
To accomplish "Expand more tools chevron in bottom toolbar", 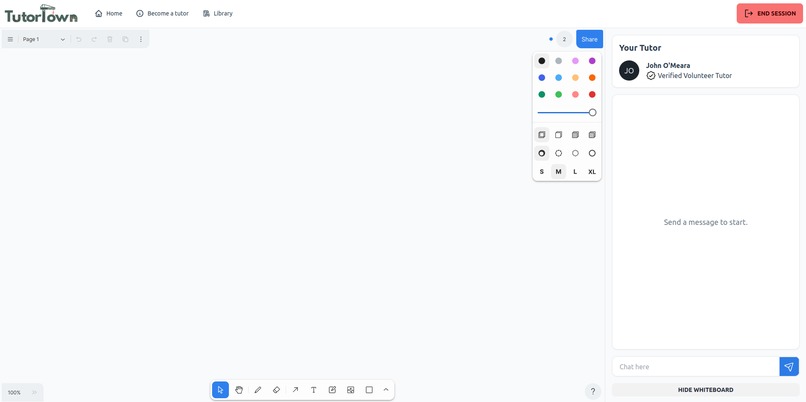I will pos(386,390).
